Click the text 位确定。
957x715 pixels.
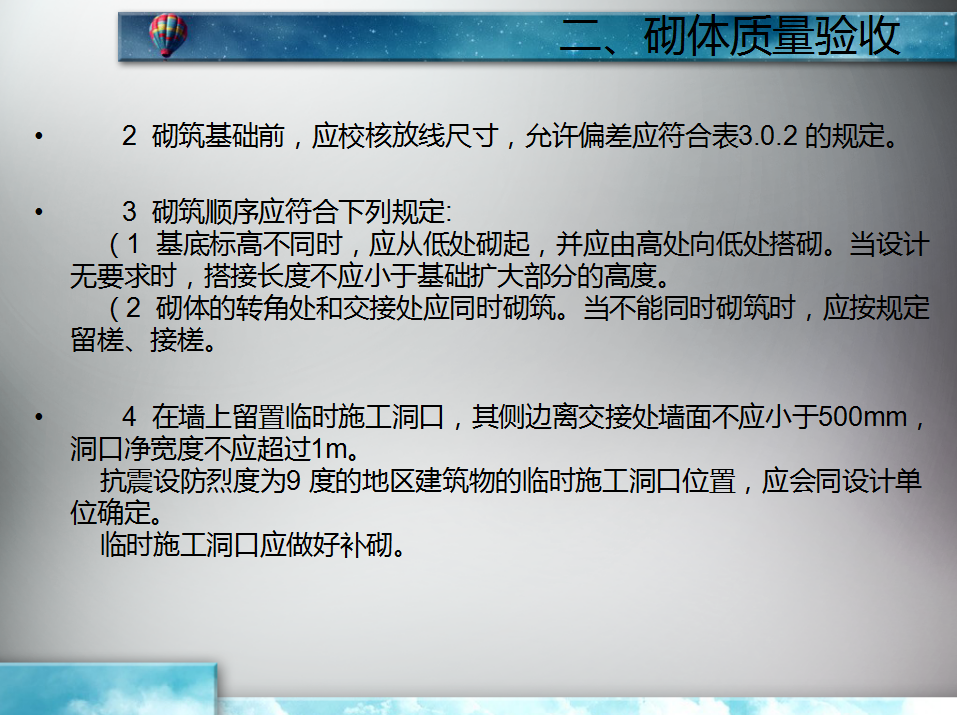point(117,513)
